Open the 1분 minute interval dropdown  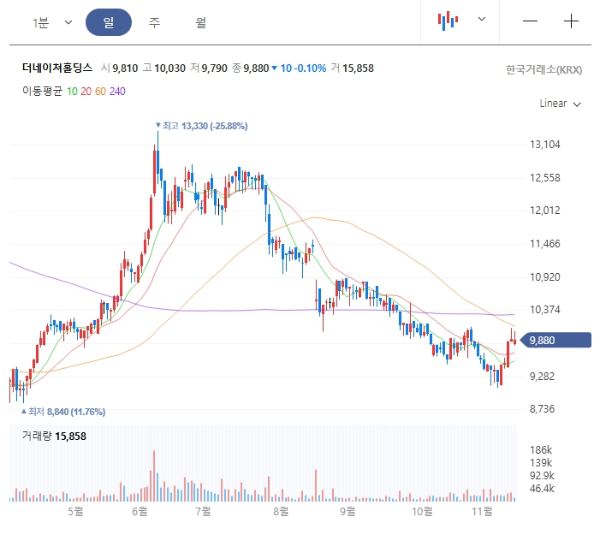52,23
